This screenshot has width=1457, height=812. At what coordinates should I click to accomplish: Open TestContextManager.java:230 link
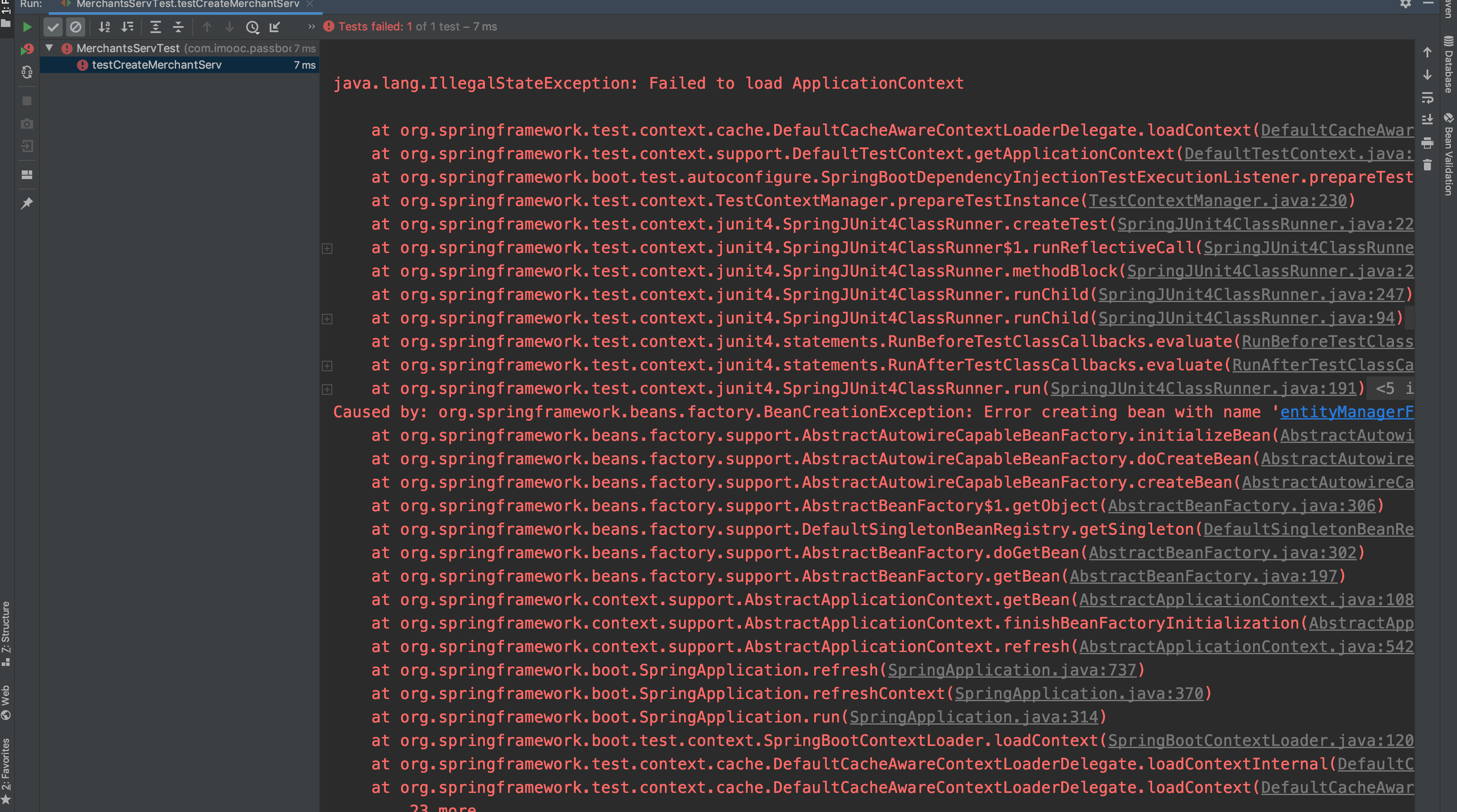click(x=1218, y=201)
